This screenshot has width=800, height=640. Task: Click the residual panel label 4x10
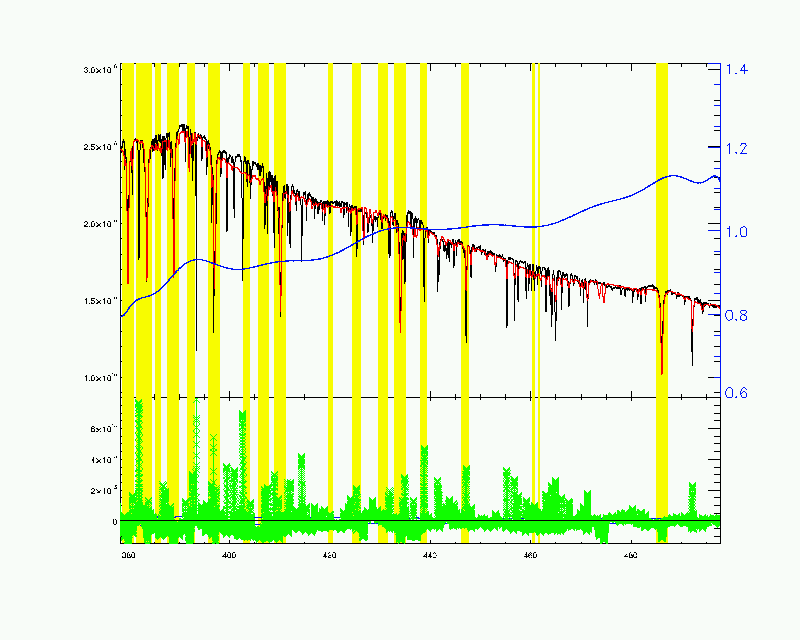click(x=104, y=460)
